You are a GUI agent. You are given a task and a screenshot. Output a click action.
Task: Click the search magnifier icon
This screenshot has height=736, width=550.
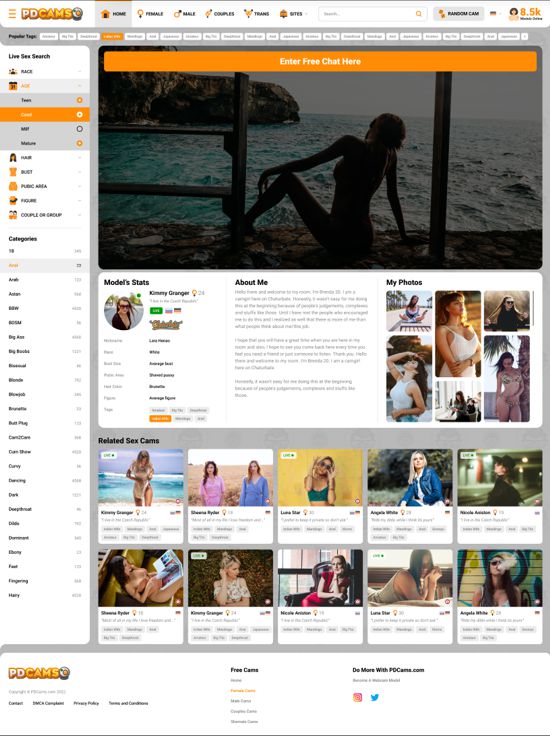click(x=418, y=14)
